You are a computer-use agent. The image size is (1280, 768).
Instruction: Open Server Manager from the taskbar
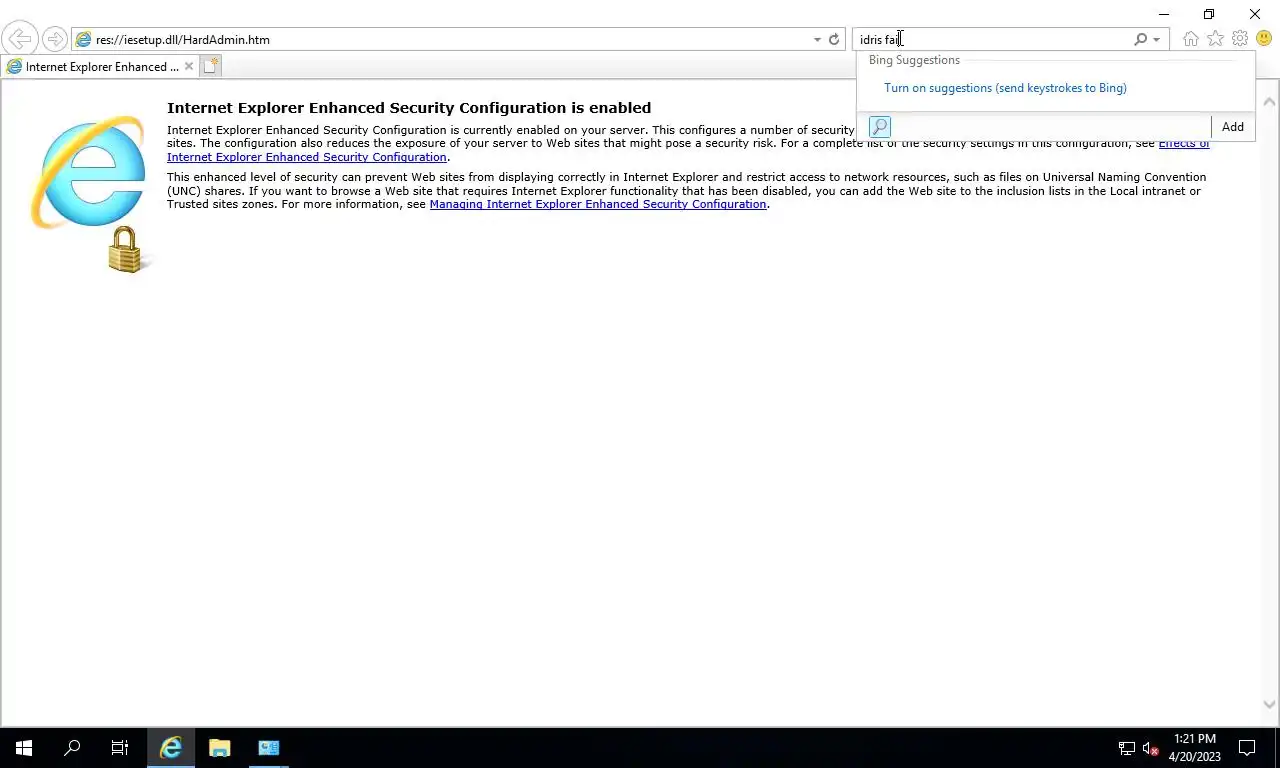pos(268,748)
